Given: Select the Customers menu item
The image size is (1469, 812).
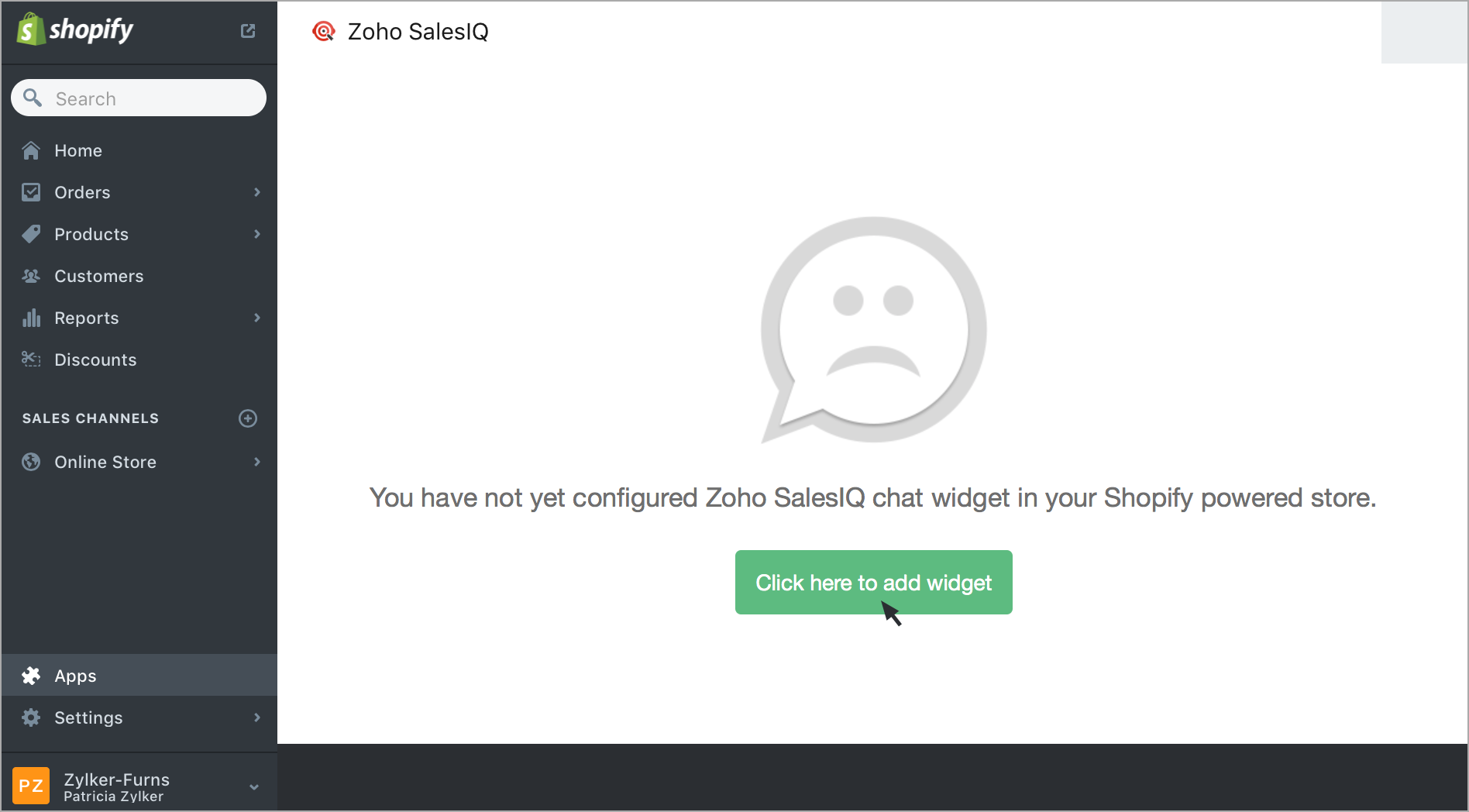Looking at the screenshot, I should pos(139,276).
